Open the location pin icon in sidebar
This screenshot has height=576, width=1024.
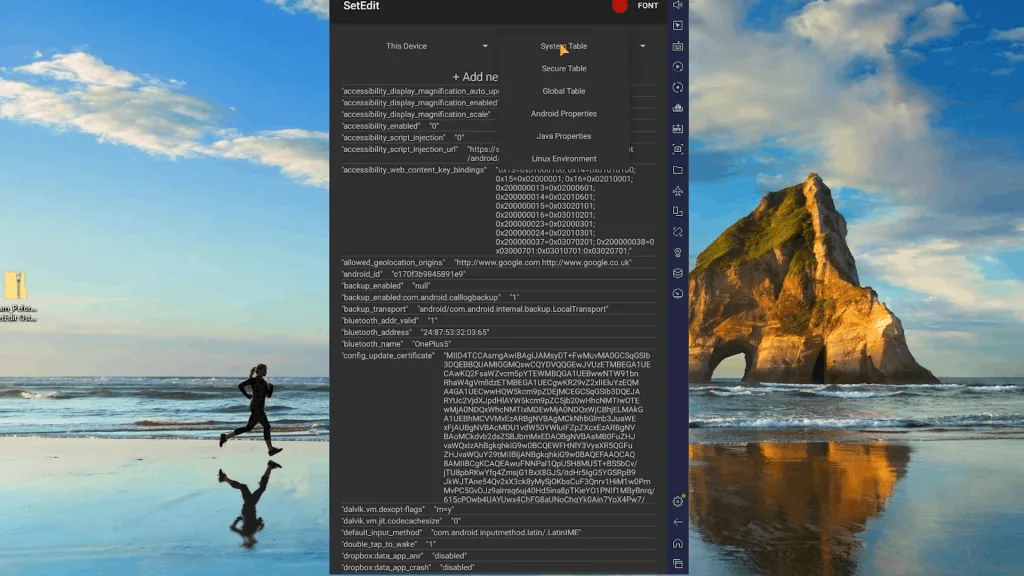(678, 253)
